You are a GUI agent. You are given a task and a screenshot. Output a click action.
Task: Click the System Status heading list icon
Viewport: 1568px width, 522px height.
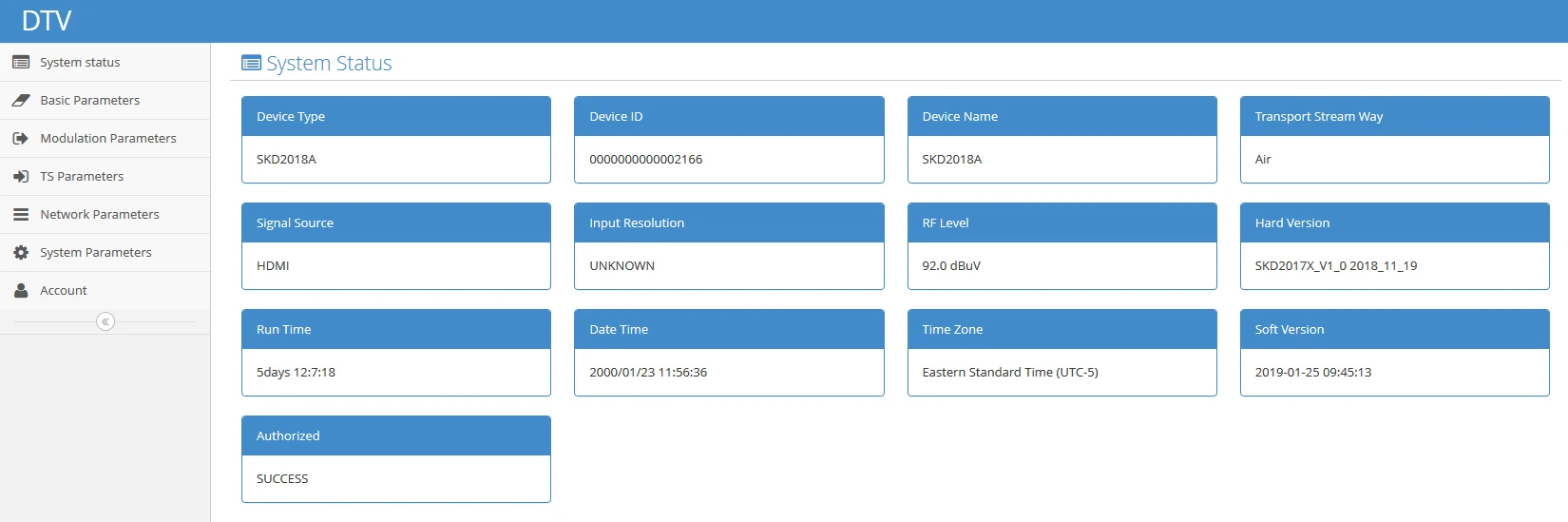[x=252, y=64]
